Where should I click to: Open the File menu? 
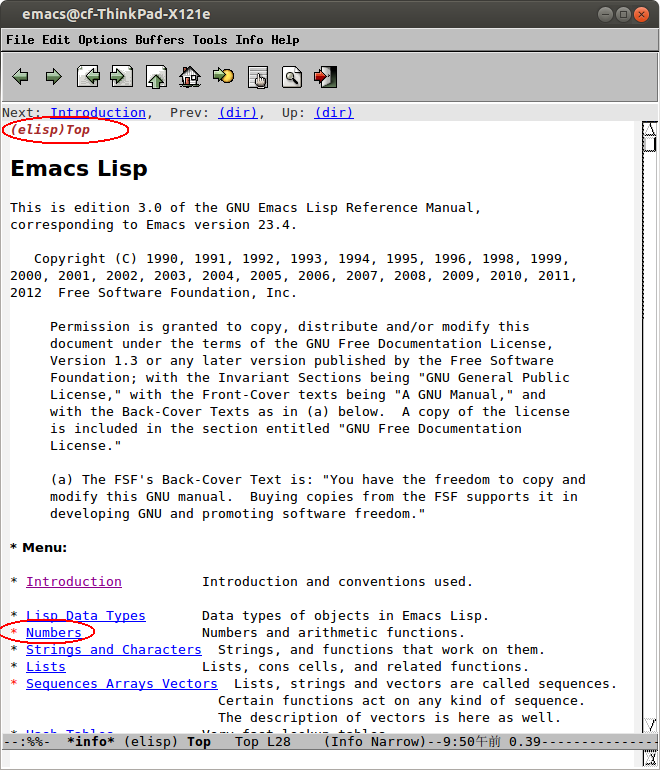point(20,40)
